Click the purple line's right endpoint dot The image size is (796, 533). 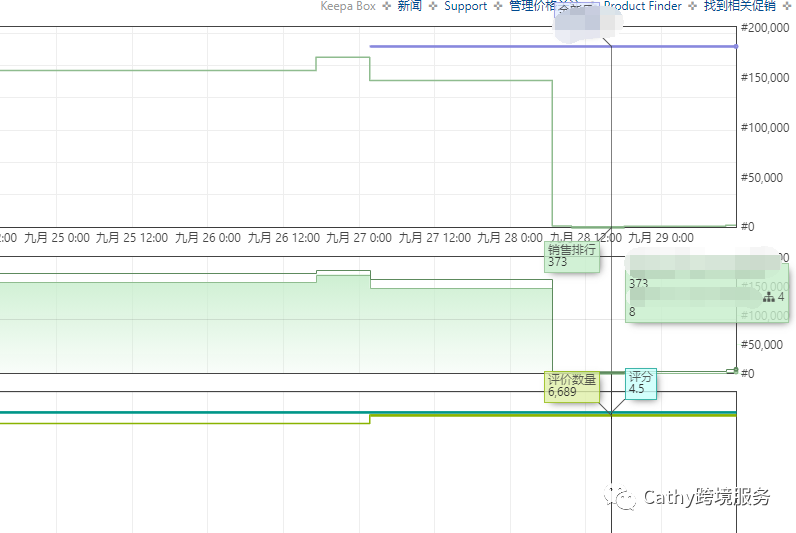click(x=736, y=46)
